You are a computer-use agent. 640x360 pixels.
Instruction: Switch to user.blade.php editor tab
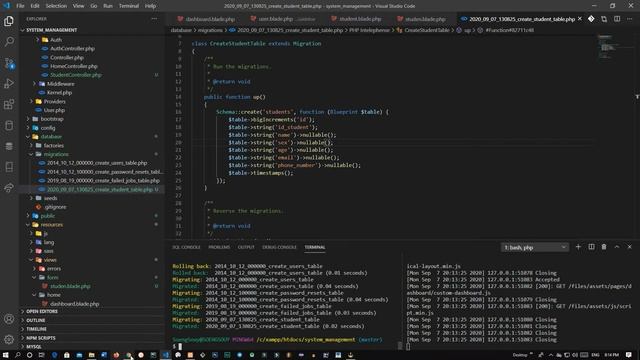tap(283, 19)
